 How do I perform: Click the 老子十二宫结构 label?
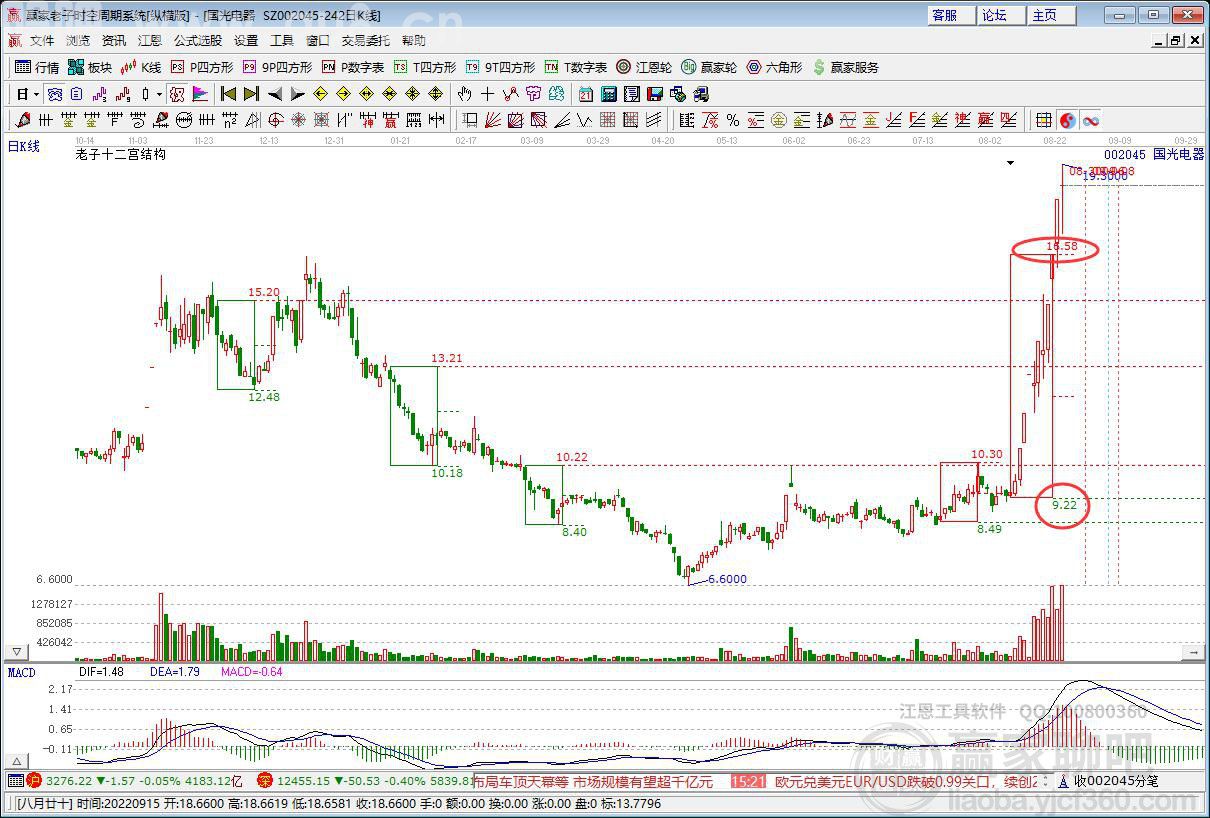pyautogui.click(x=120, y=155)
